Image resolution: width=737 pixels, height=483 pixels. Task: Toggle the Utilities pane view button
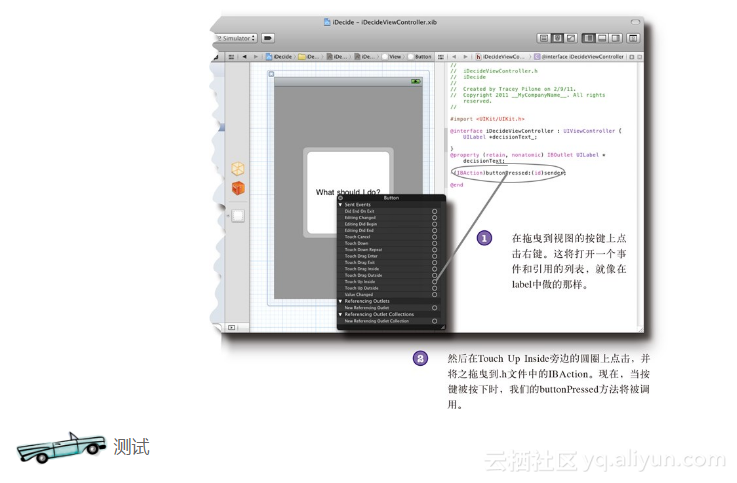point(616,38)
